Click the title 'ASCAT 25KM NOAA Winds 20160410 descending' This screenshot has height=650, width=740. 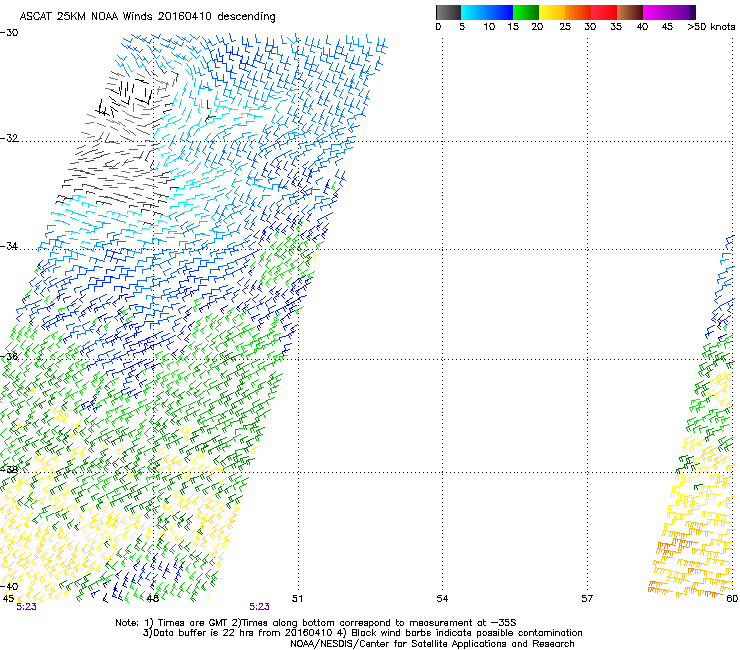pos(147,17)
